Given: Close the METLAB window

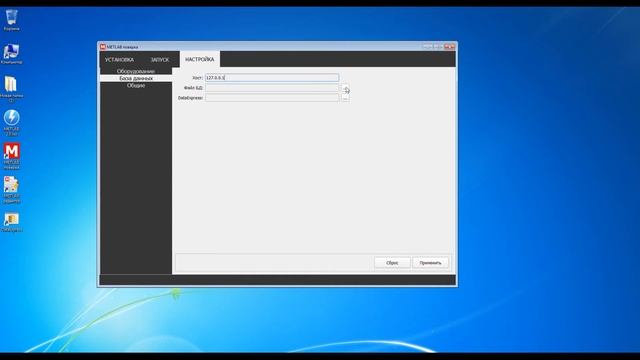Looking at the screenshot, I should click(449, 47).
